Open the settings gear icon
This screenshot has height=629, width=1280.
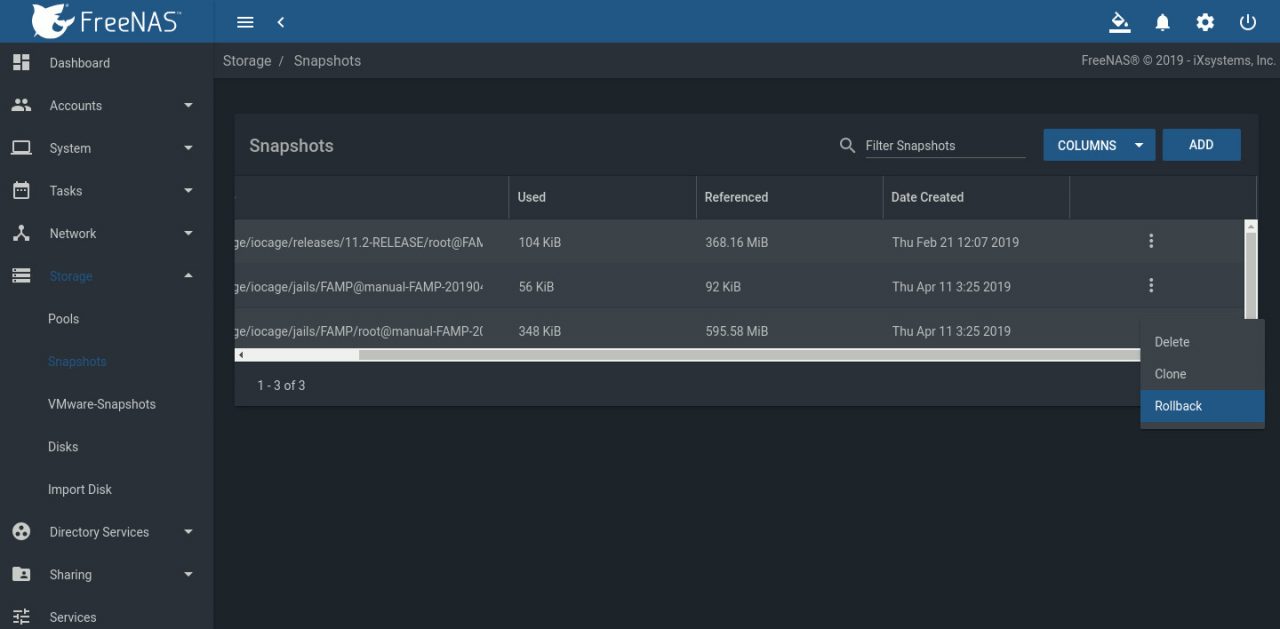[1205, 22]
